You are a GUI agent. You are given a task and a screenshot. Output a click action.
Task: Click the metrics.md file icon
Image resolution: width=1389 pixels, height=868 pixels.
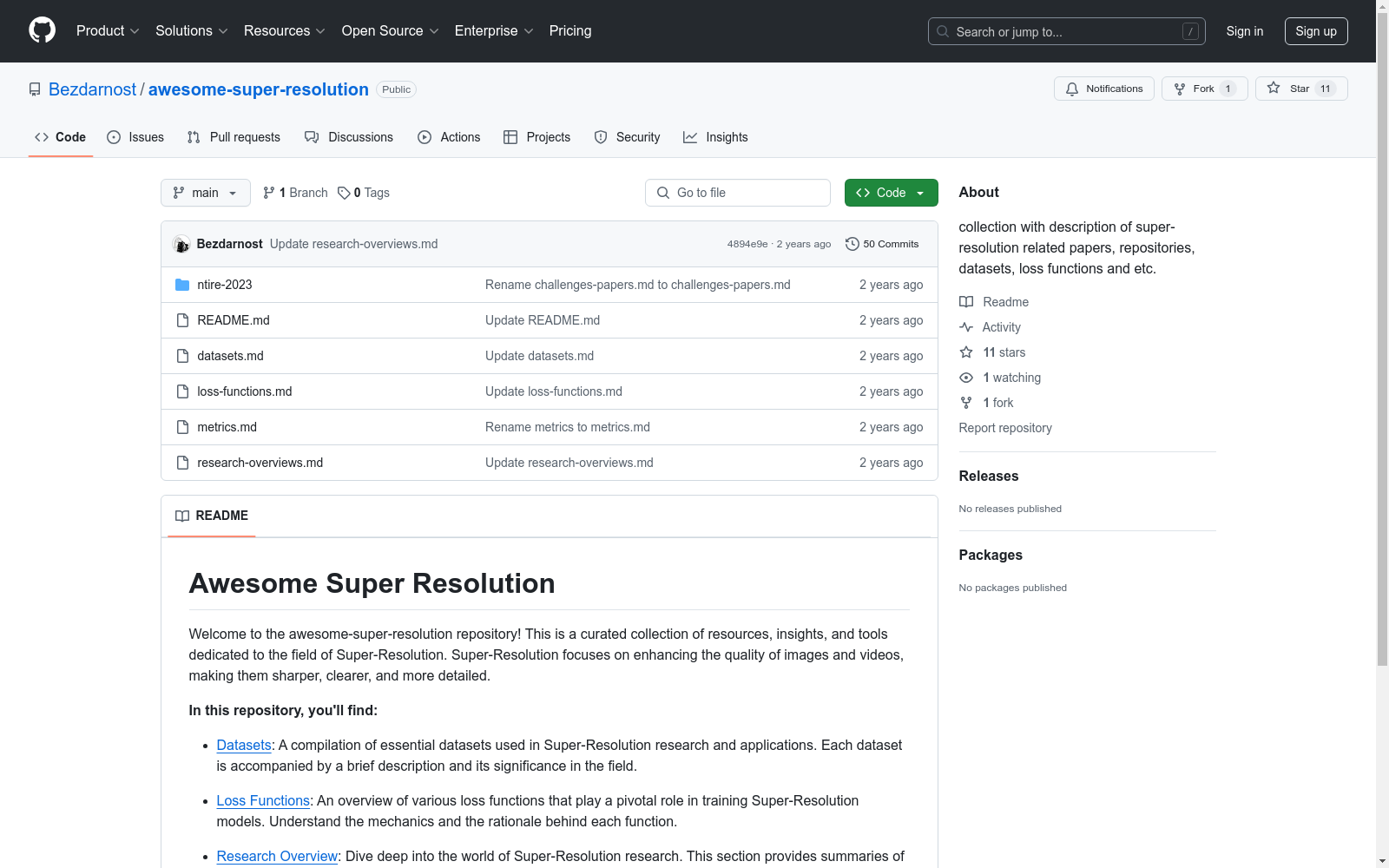coord(182,427)
